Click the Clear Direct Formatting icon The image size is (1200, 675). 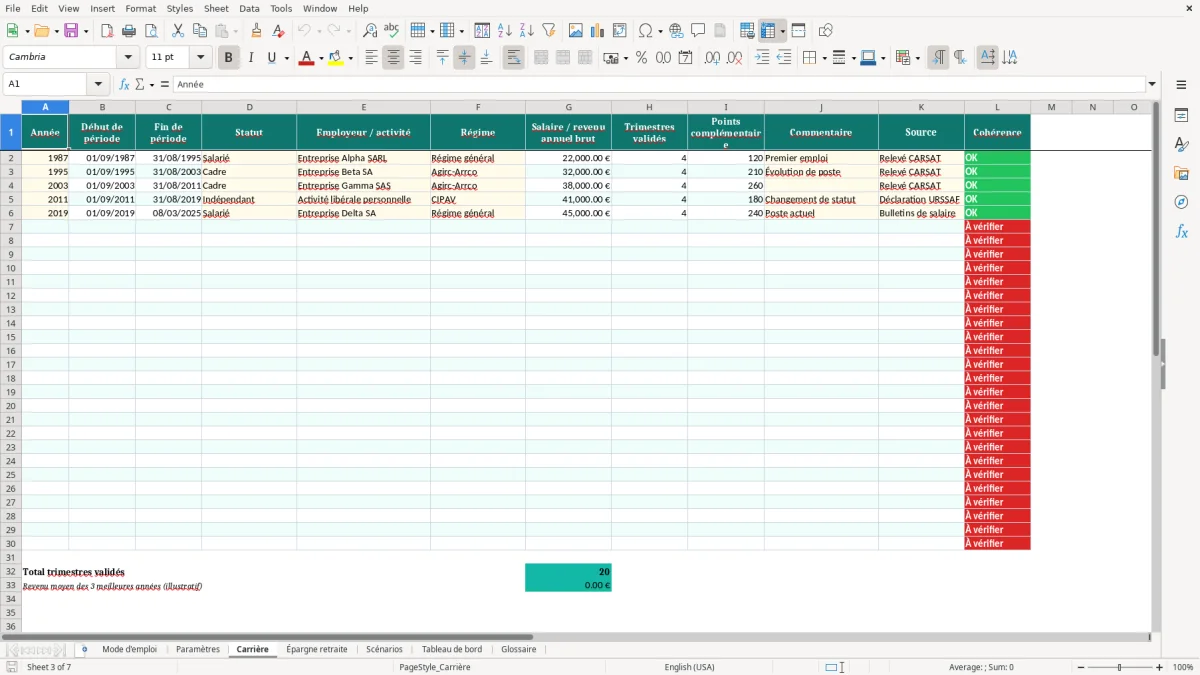tap(278, 30)
